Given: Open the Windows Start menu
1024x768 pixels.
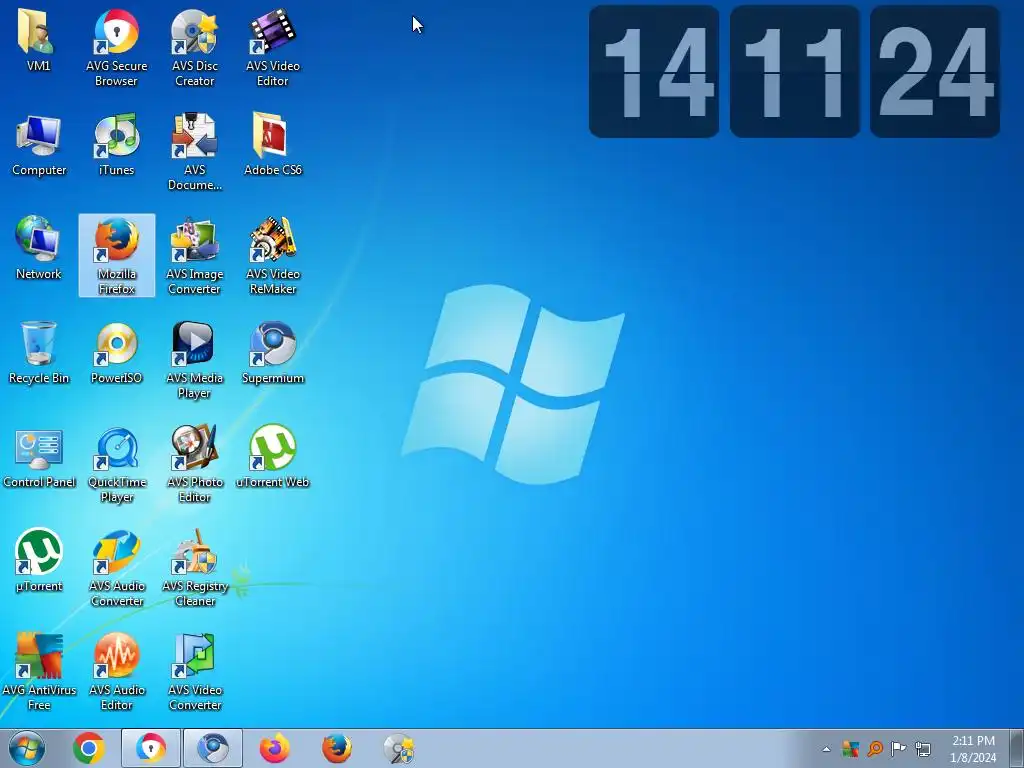Looking at the screenshot, I should pyautogui.click(x=27, y=748).
